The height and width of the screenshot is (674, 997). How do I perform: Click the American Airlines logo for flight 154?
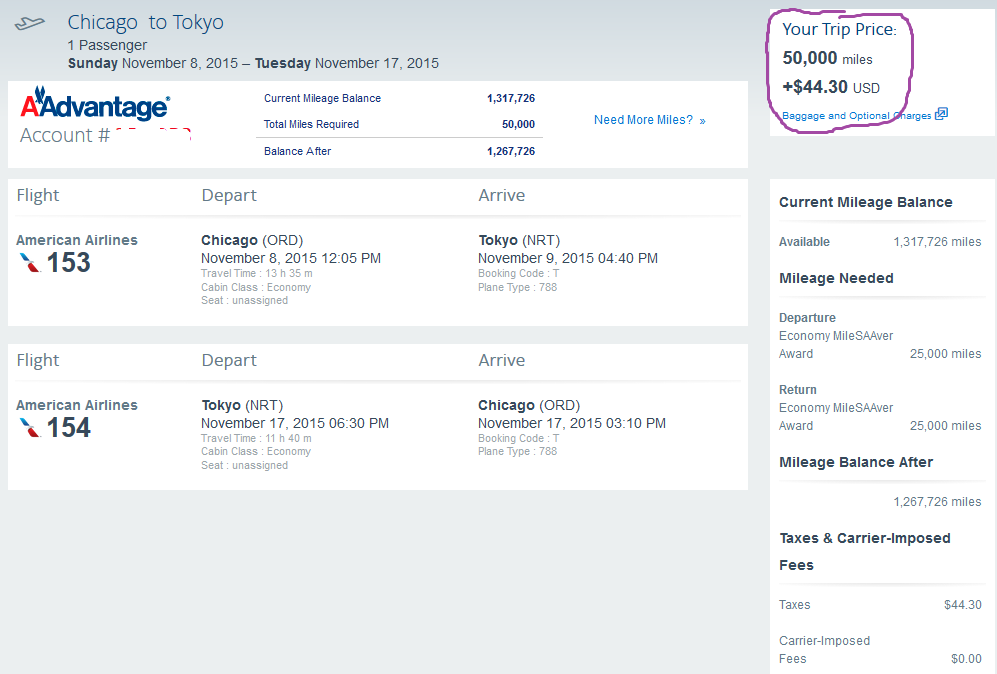tap(29, 427)
